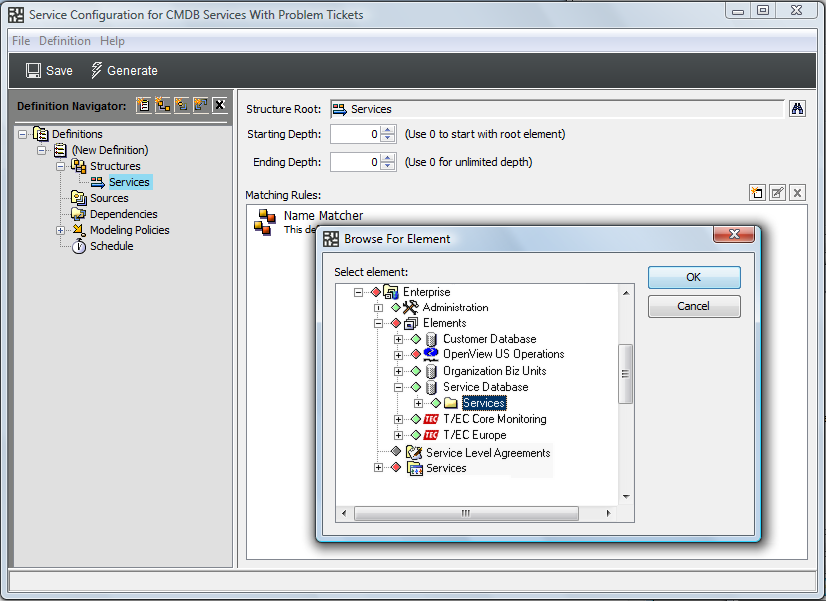Collapse the Service Database node

[398, 387]
